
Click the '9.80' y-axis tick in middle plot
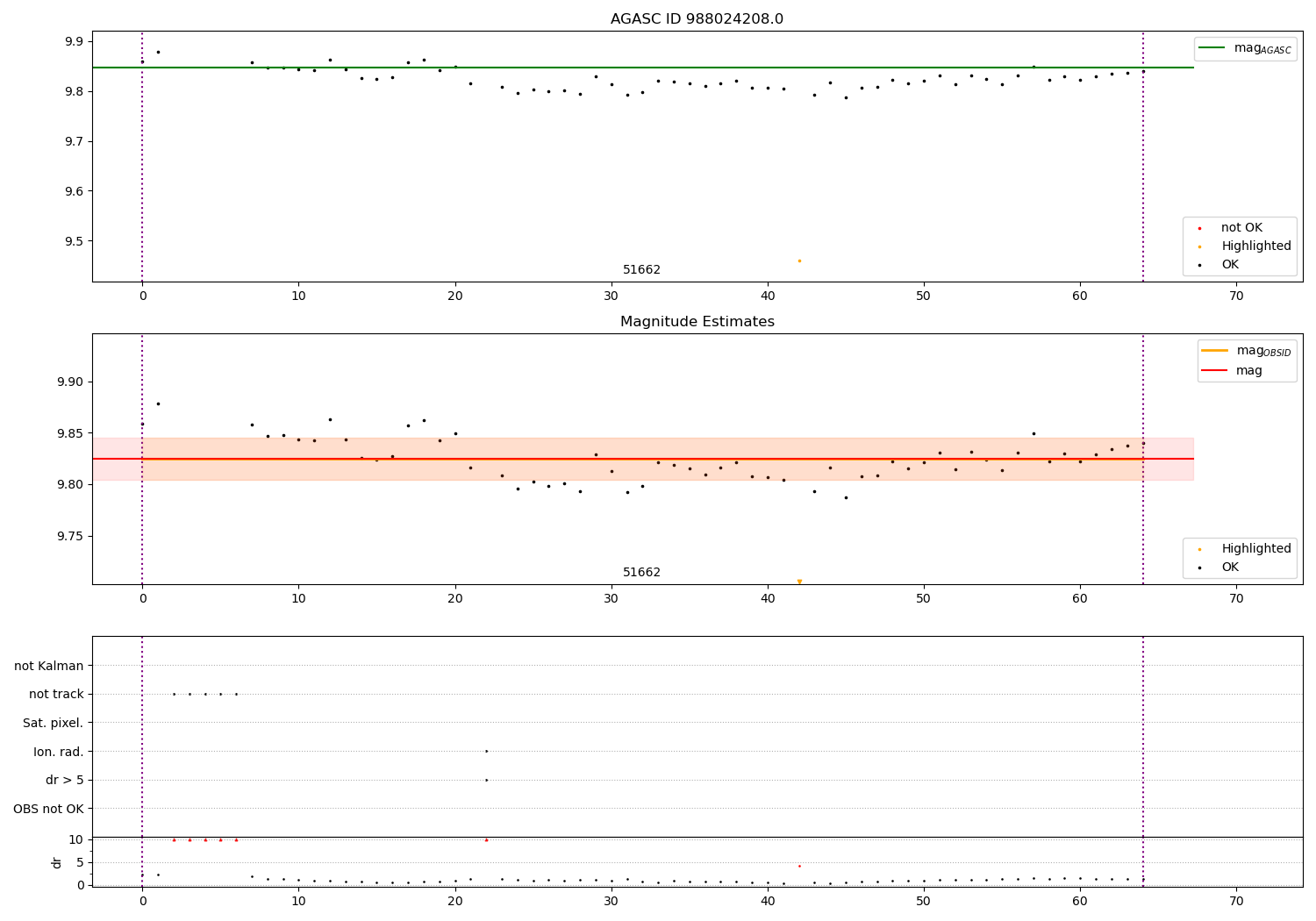click(x=69, y=485)
